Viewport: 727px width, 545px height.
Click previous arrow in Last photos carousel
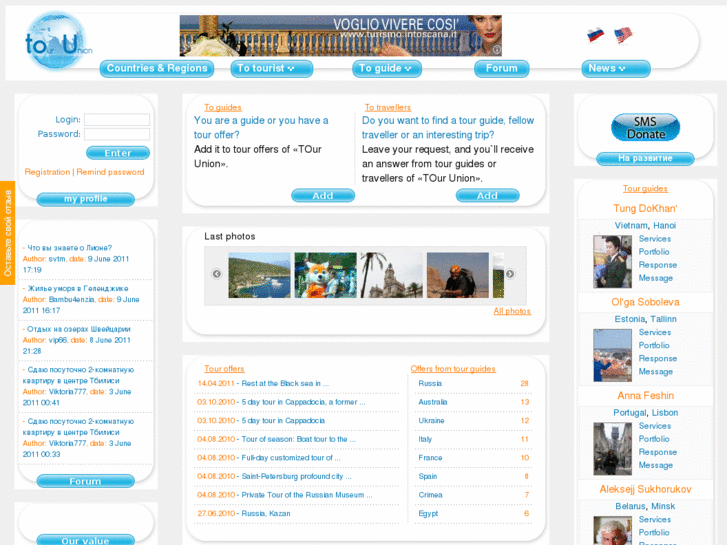(x=217, y=274)
